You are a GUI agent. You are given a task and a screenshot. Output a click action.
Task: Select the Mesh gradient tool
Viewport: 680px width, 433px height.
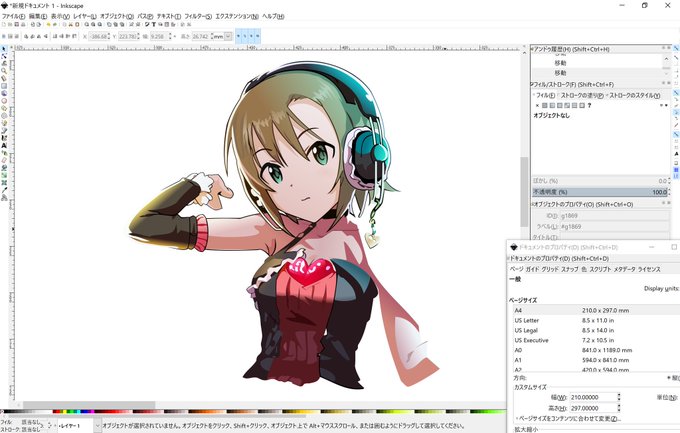[x=4, y=182]
